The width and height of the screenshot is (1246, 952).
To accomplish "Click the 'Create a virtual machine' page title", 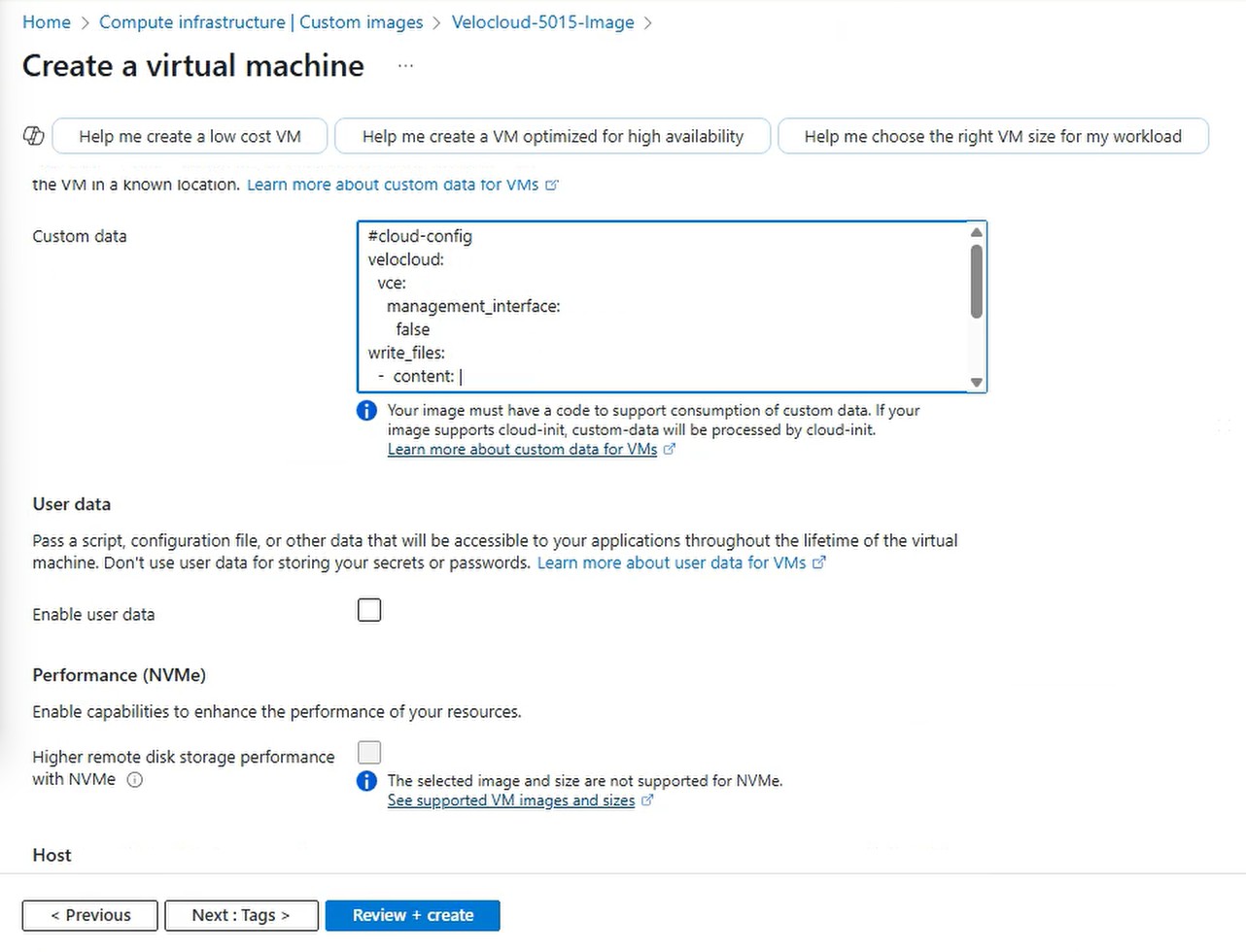I will click(193, 66).
